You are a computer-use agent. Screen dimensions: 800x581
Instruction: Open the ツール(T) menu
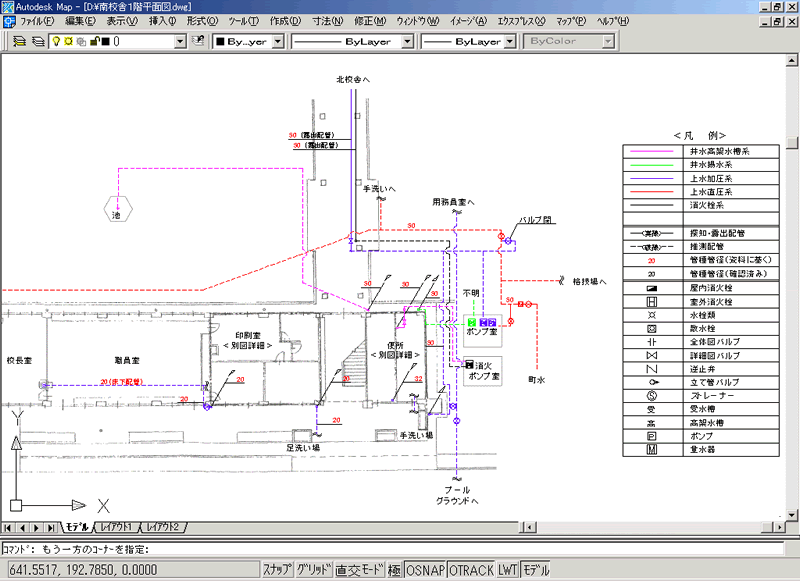click(243, 21)
